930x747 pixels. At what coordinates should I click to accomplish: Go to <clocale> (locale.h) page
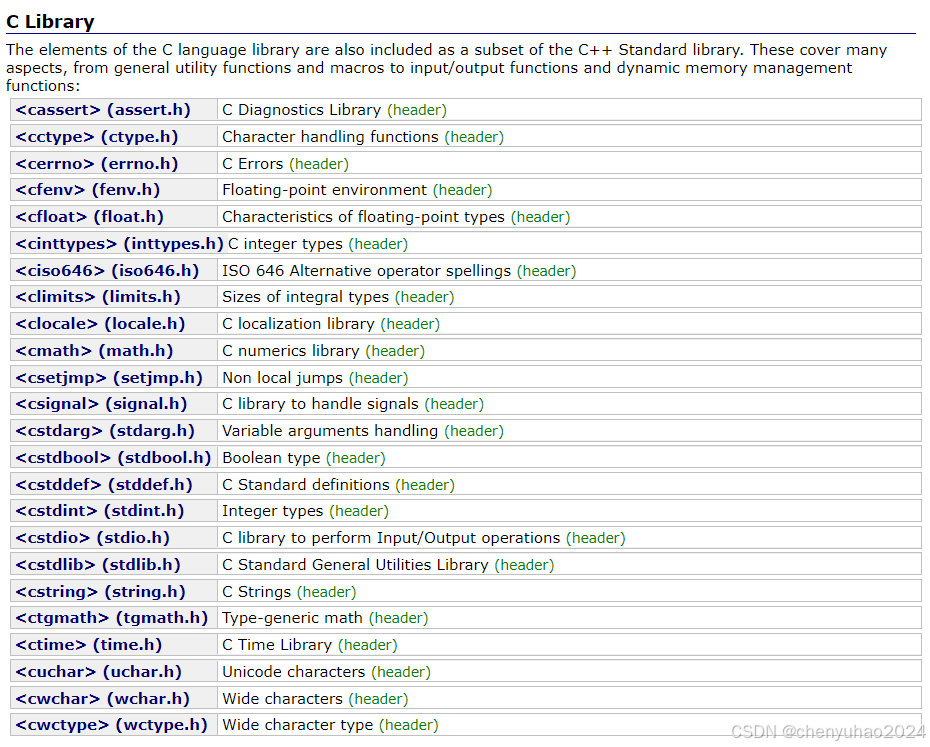click(x=100, y=324)
